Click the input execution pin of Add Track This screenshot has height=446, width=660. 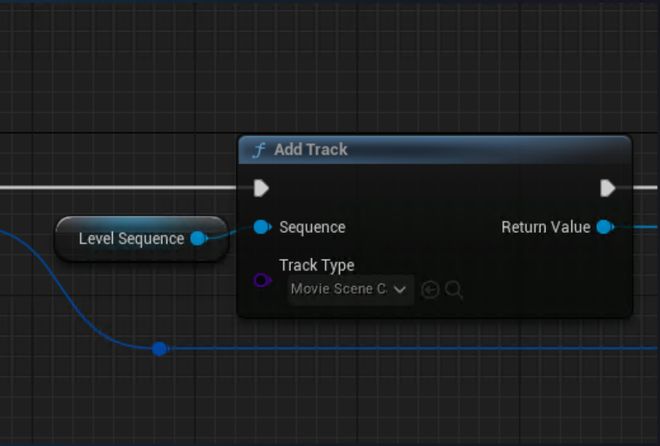(x=261, y=188)
